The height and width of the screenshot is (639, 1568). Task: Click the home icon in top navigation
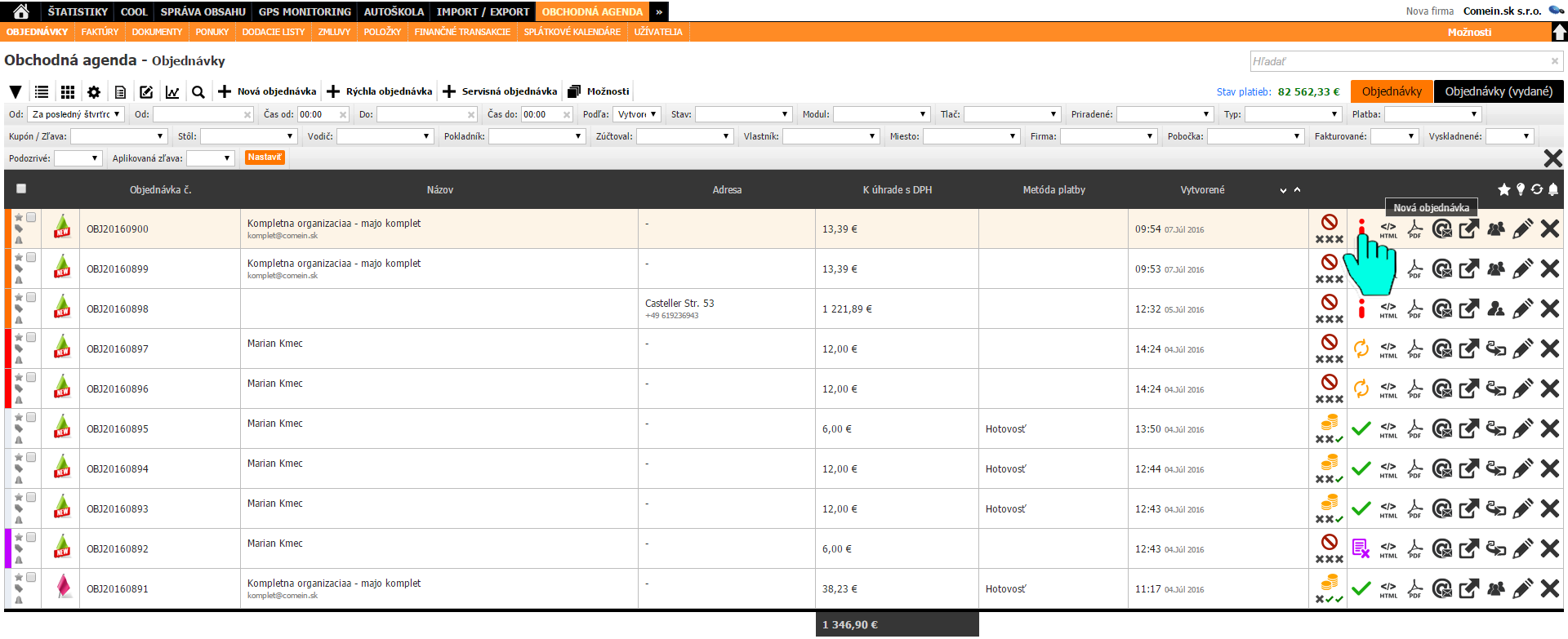coord(21,11)
